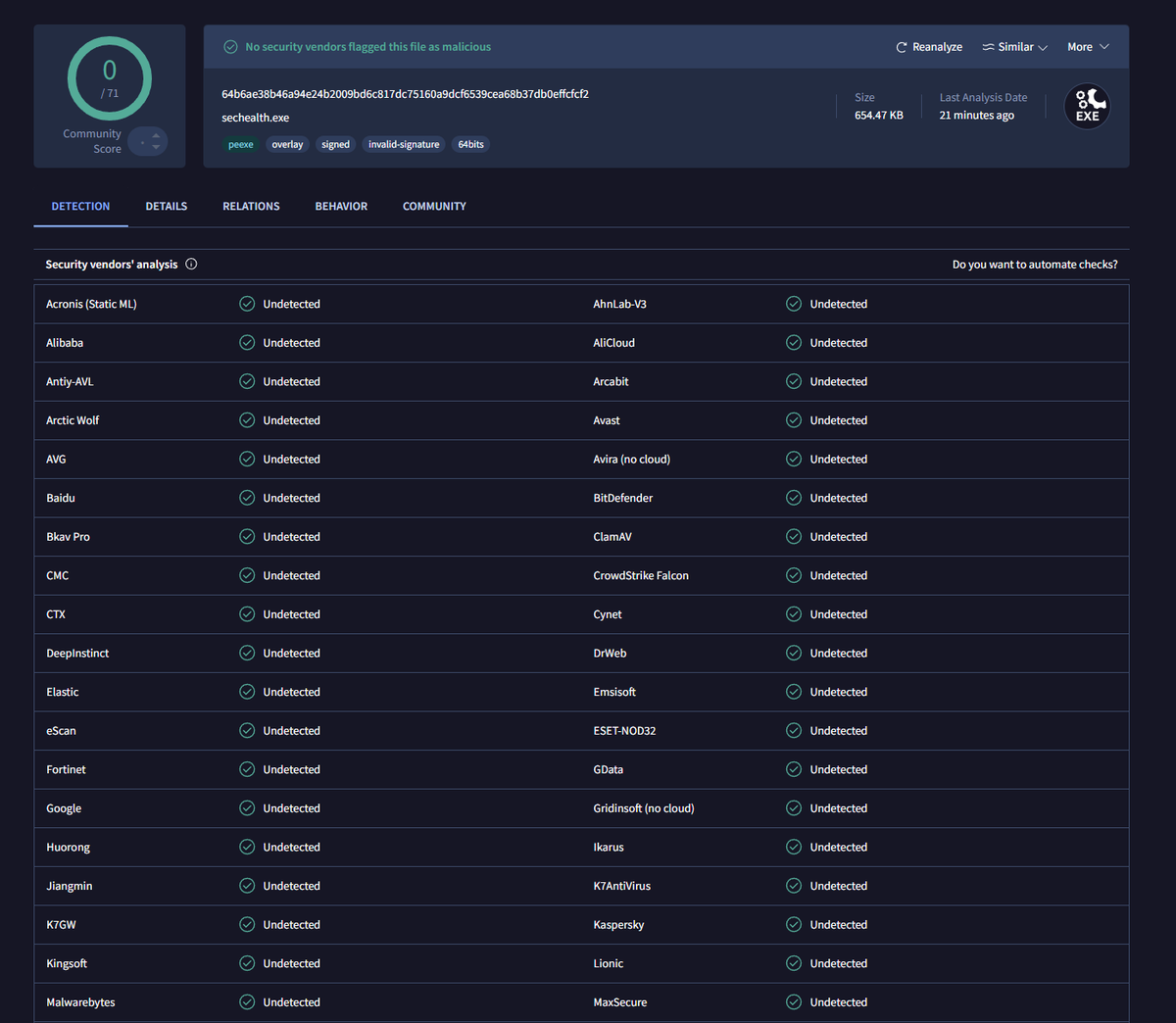Switch to the DETECTION tab

coord(80,206)
